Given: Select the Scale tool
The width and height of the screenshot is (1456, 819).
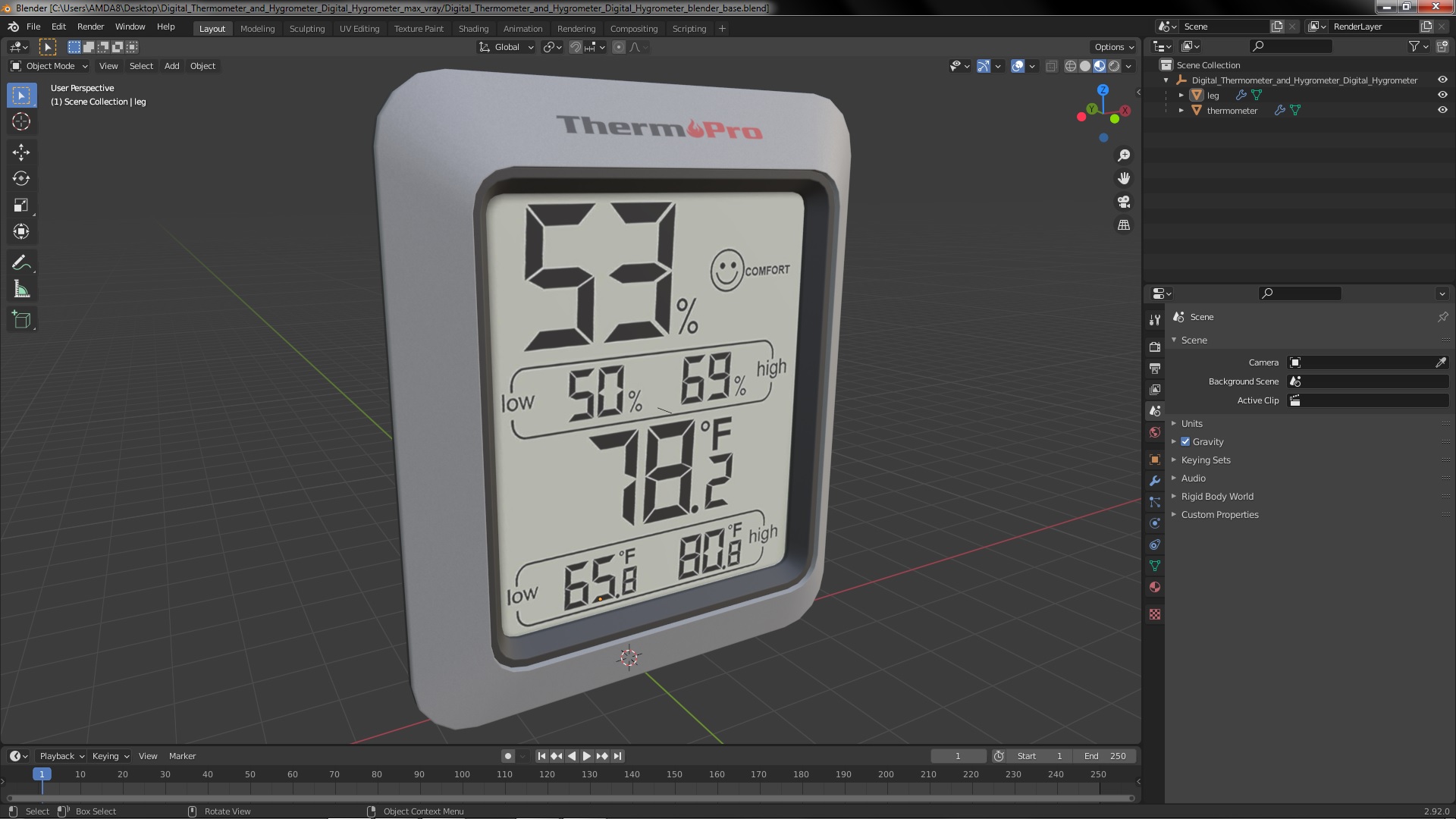Looking at the screenshot, I should click(21, 206).
